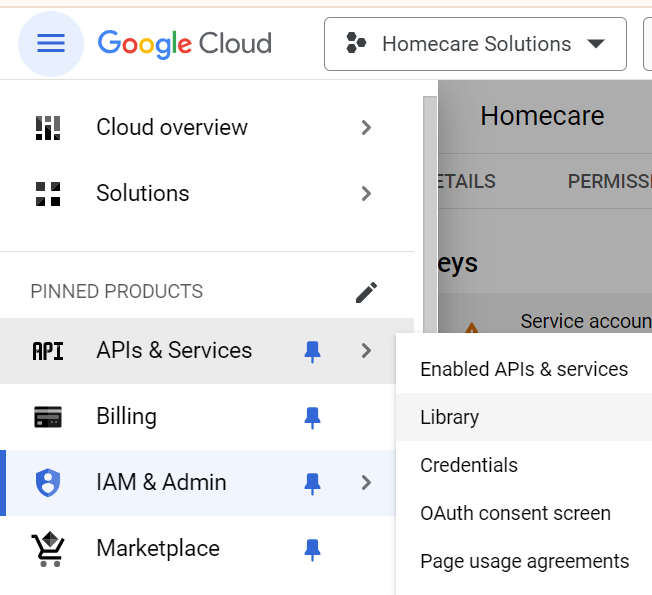The height and width of the screenshot is (595, 652).
Task: Expand IAM & Admin submenu chevron
Action: click(366, 483)
